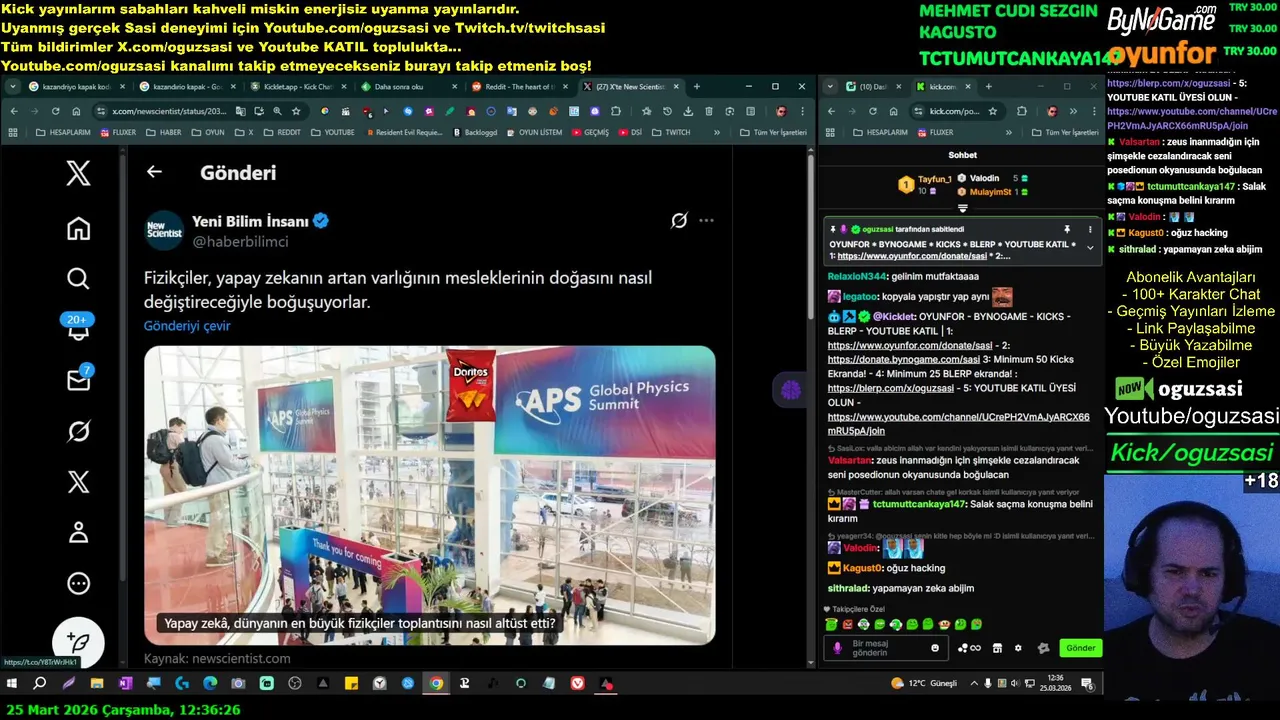1280x720 pixels.
Task: Open the Kaynak: newscientist.com source link
Action: 217,659
